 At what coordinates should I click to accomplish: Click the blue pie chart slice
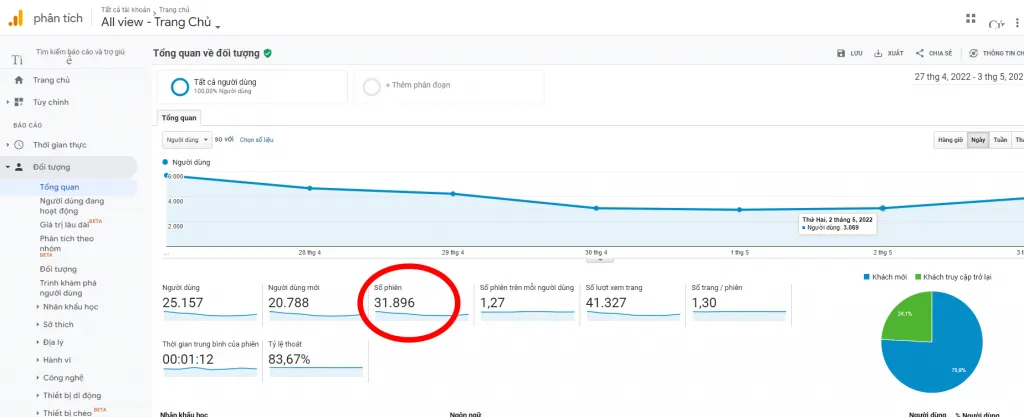pos(940,356)
